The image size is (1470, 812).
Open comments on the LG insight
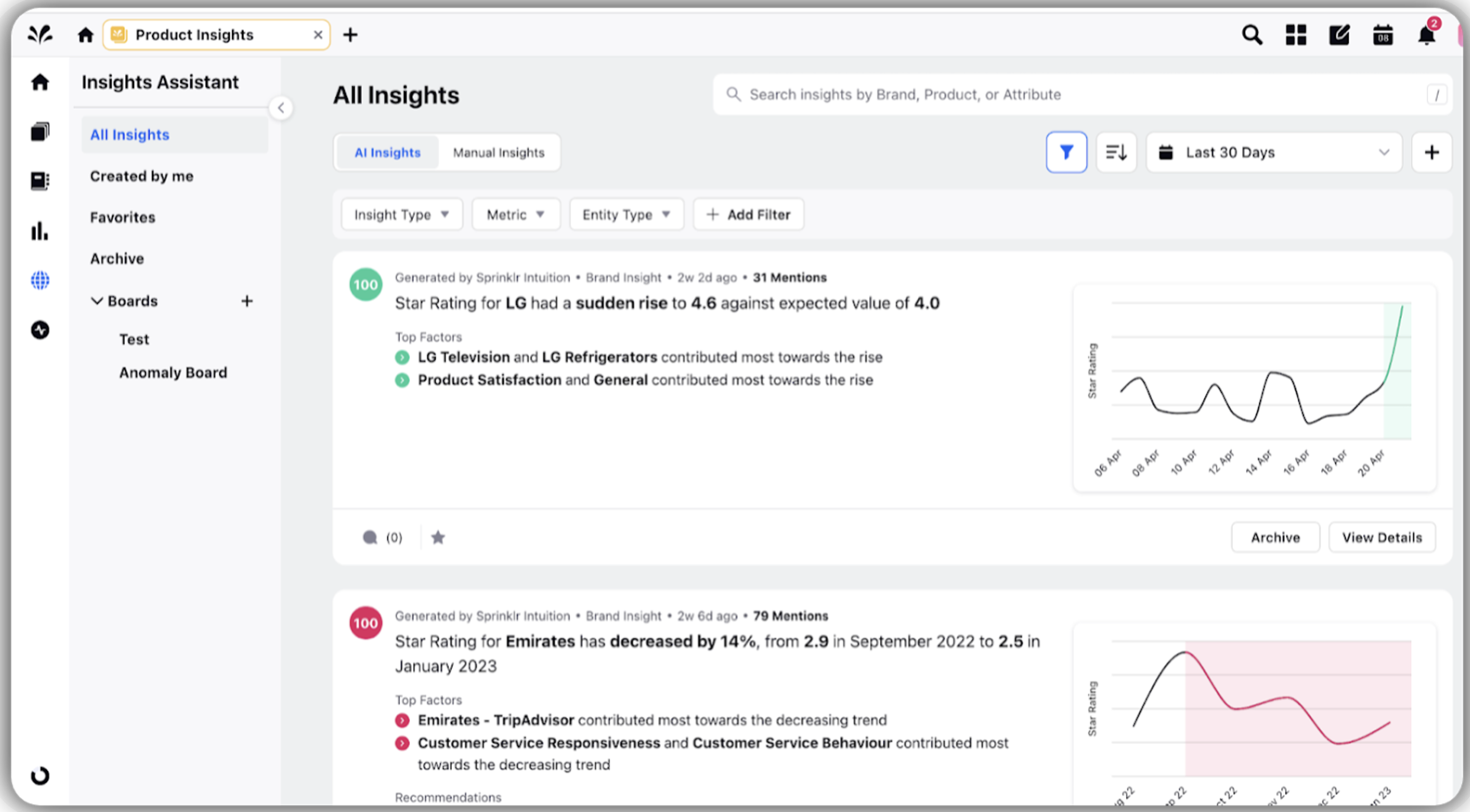point(383,537)
